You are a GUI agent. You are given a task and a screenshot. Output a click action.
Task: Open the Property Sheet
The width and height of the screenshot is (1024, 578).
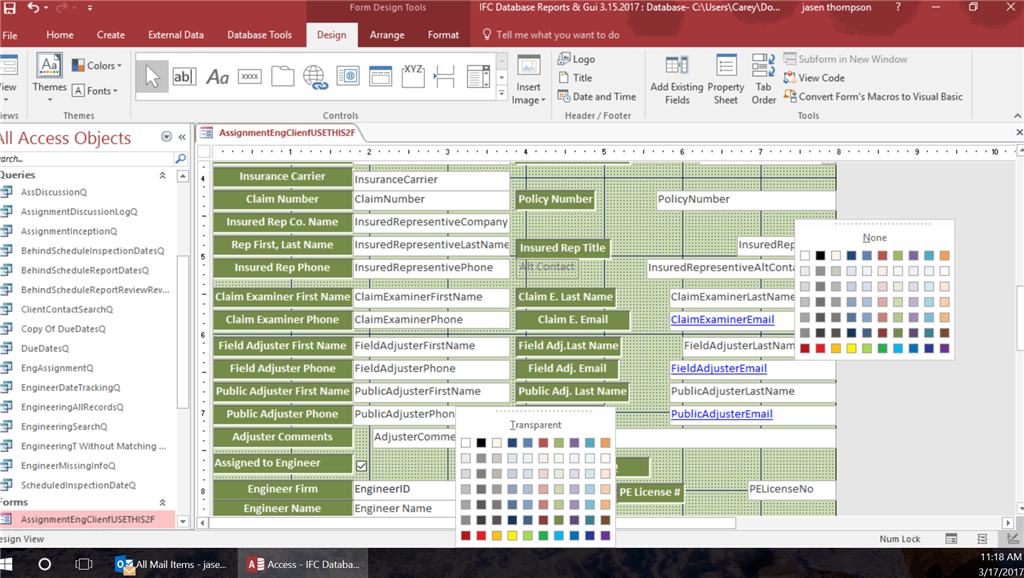coord(726,80)
